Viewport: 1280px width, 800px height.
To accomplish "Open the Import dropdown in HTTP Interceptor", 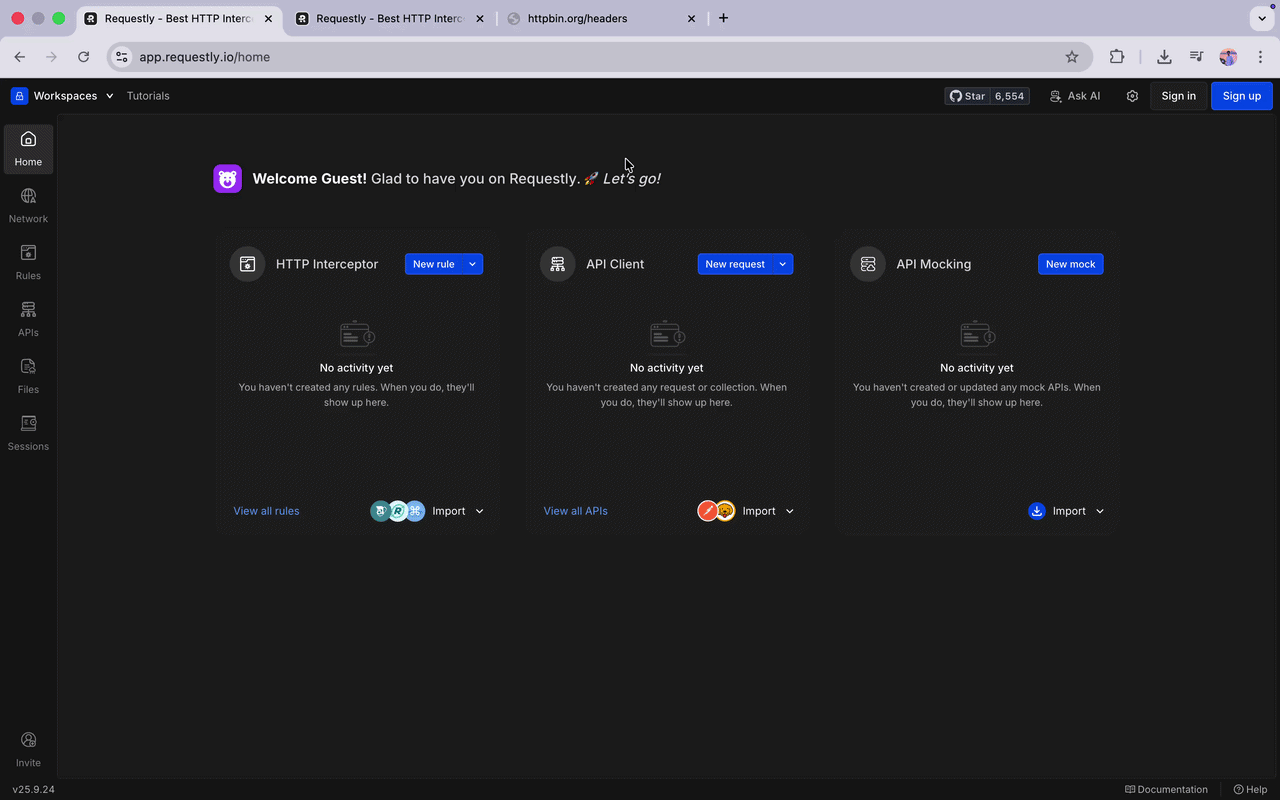I will [458, 511].
